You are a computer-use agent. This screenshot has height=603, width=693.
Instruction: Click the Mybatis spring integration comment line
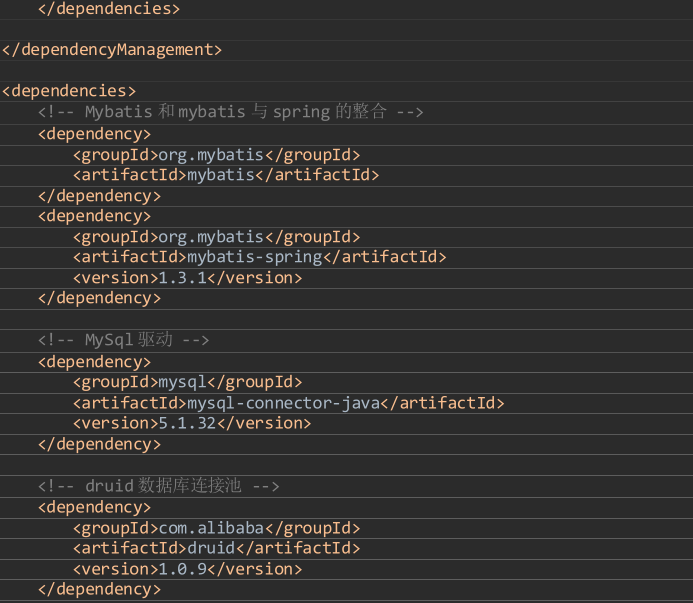click(231, 112)
